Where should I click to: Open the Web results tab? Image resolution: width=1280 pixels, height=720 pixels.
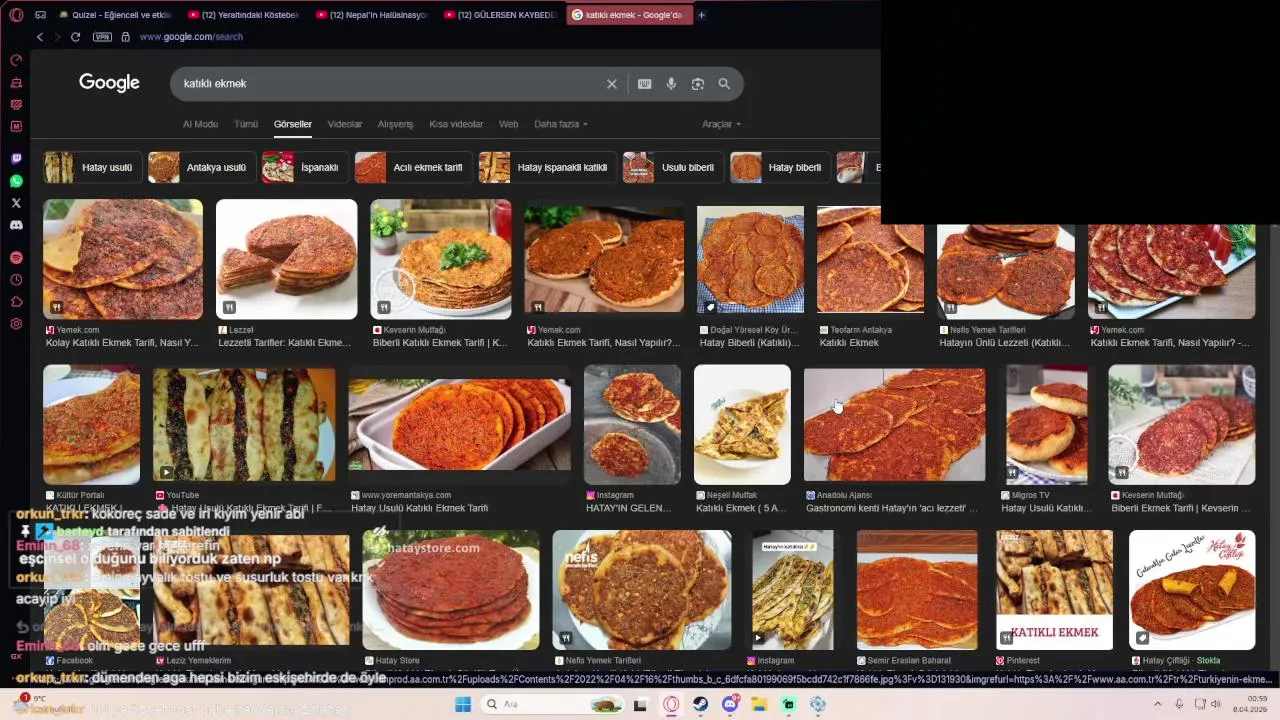coord(509,124)
